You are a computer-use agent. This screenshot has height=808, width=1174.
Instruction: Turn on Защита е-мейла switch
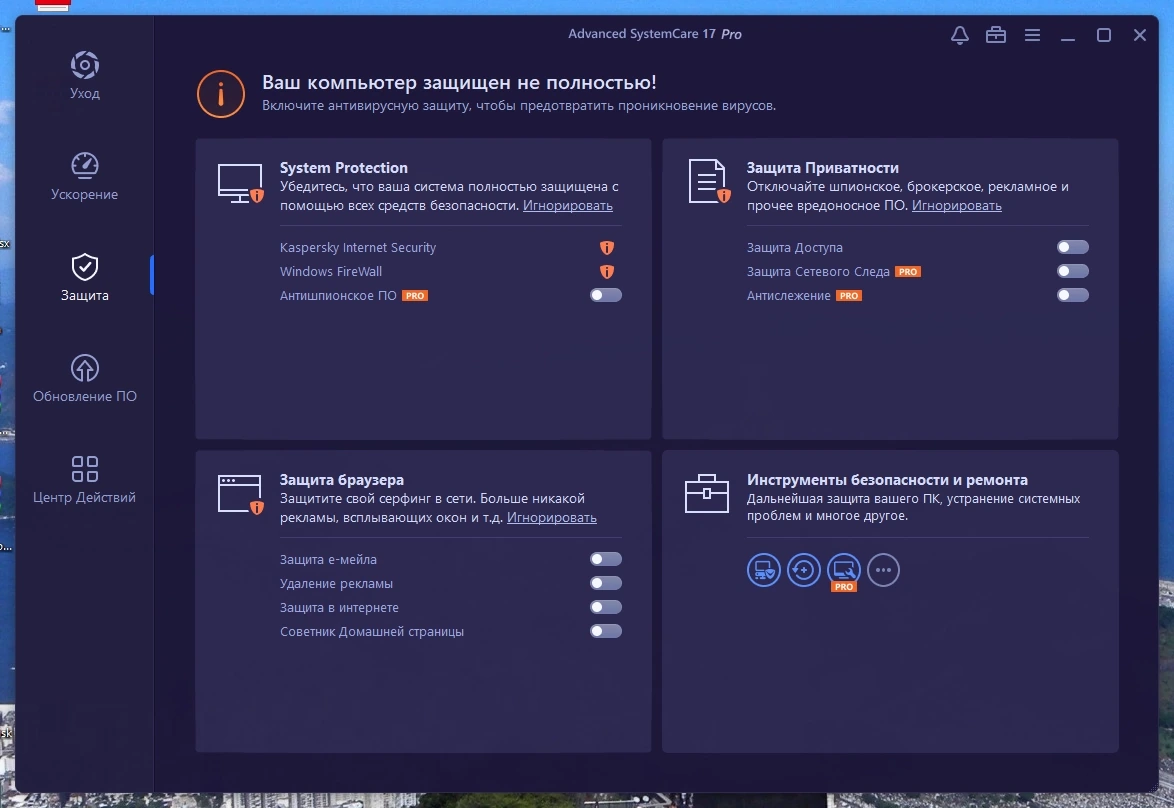(x=606, y=559)
